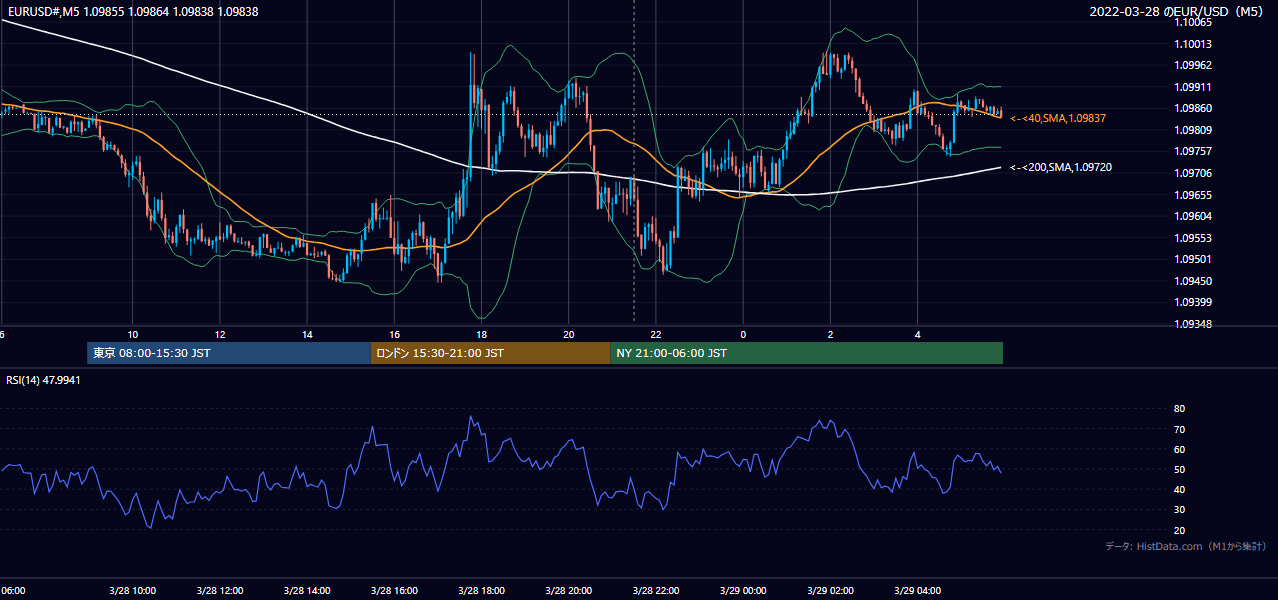Click price level 1.09911 on the axis
The height and width of the screenshot is (600, 1278).
tap(1192, 87)
